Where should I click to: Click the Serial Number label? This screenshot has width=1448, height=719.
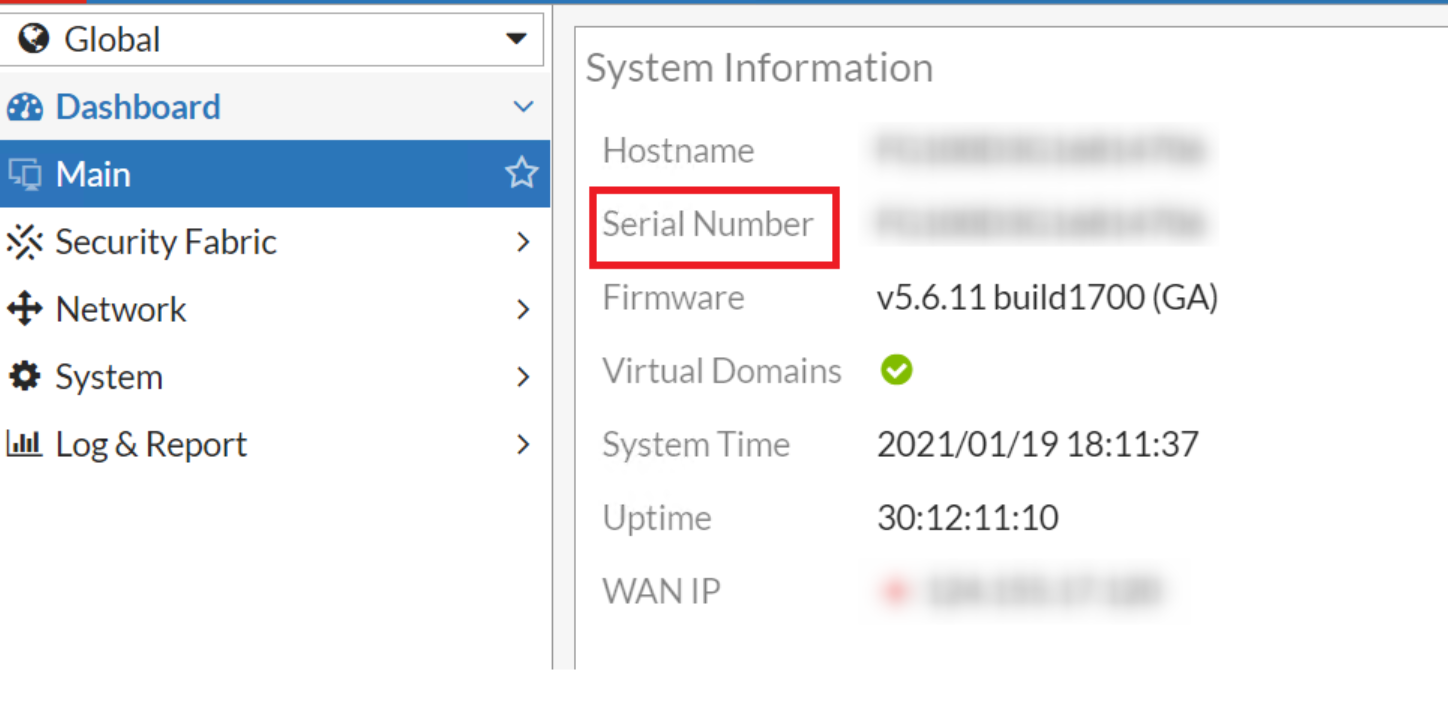[708, 224]
